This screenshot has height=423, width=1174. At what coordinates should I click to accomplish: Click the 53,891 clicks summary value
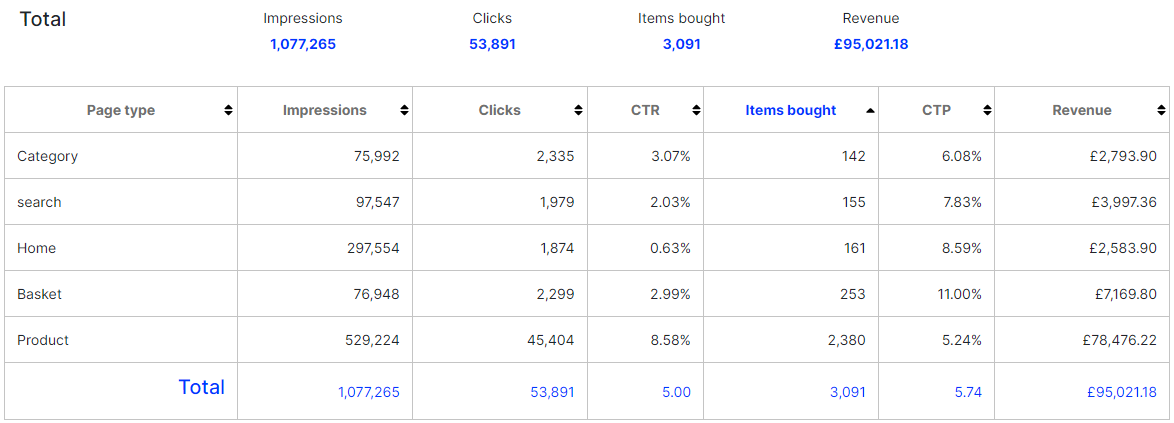click(492, 44)
